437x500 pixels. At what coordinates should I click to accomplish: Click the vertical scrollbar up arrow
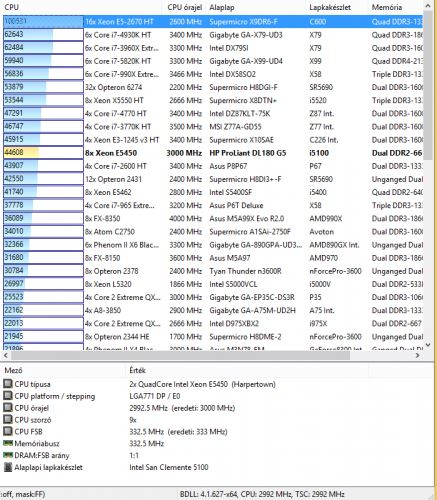(x=428, y=6)
